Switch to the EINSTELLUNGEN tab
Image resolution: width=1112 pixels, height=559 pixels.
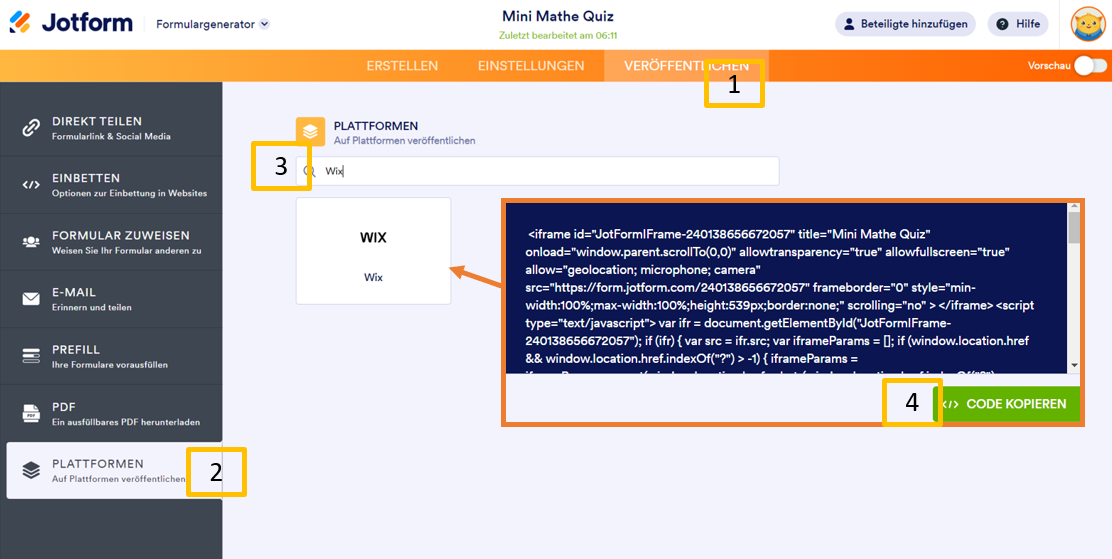pyautogui.click(x=531, y=66)
